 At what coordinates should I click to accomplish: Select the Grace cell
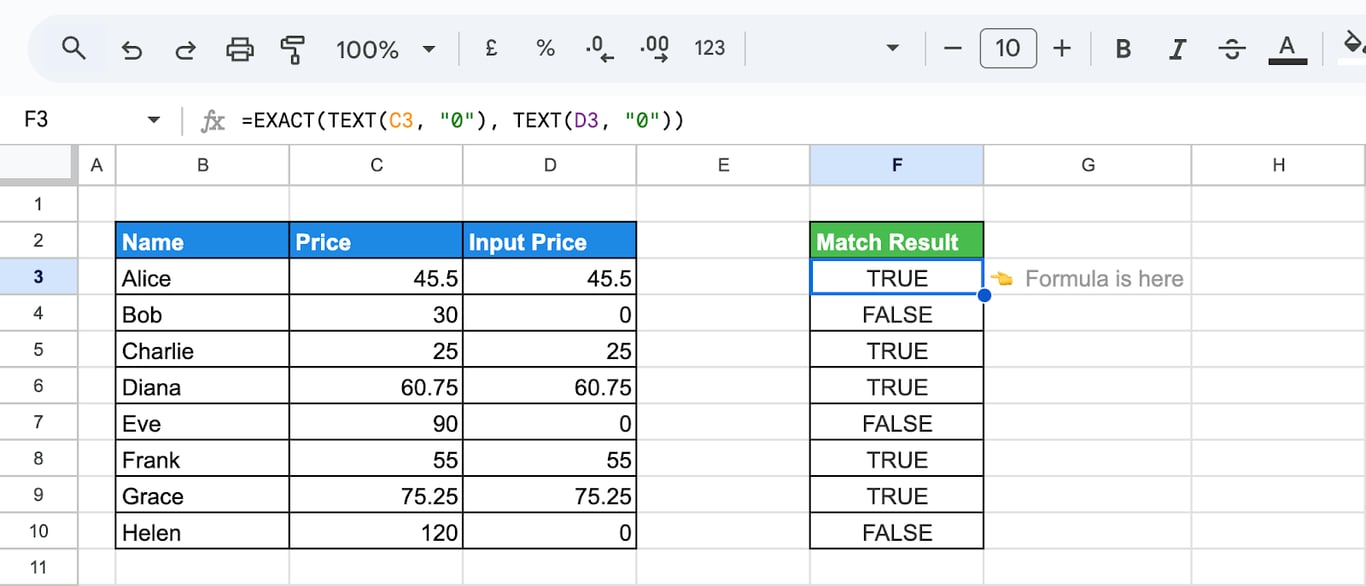pyautogui.click(x=203, y=496)
